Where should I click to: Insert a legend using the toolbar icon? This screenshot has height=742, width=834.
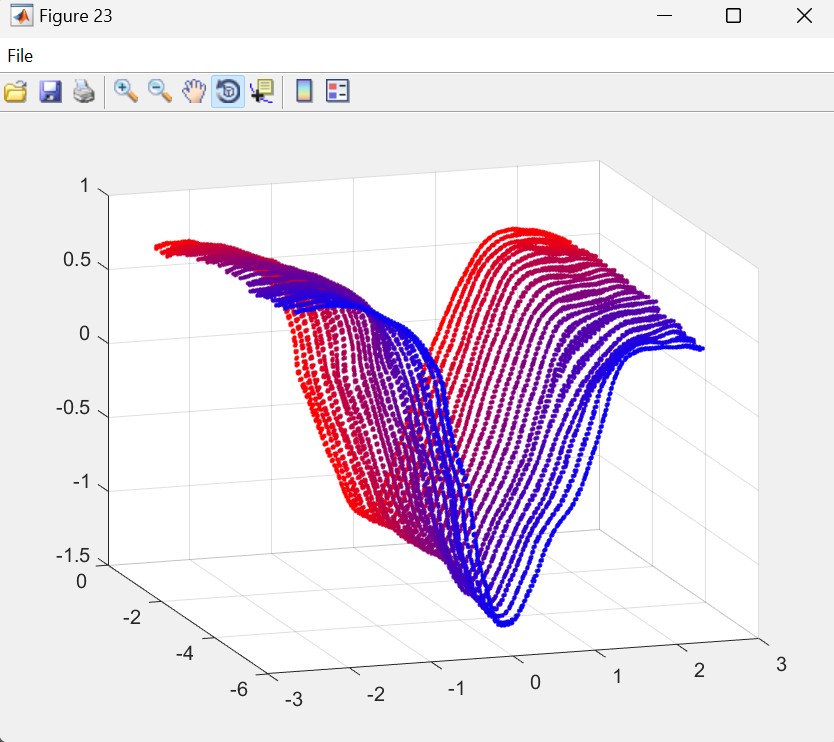(338, 92)
